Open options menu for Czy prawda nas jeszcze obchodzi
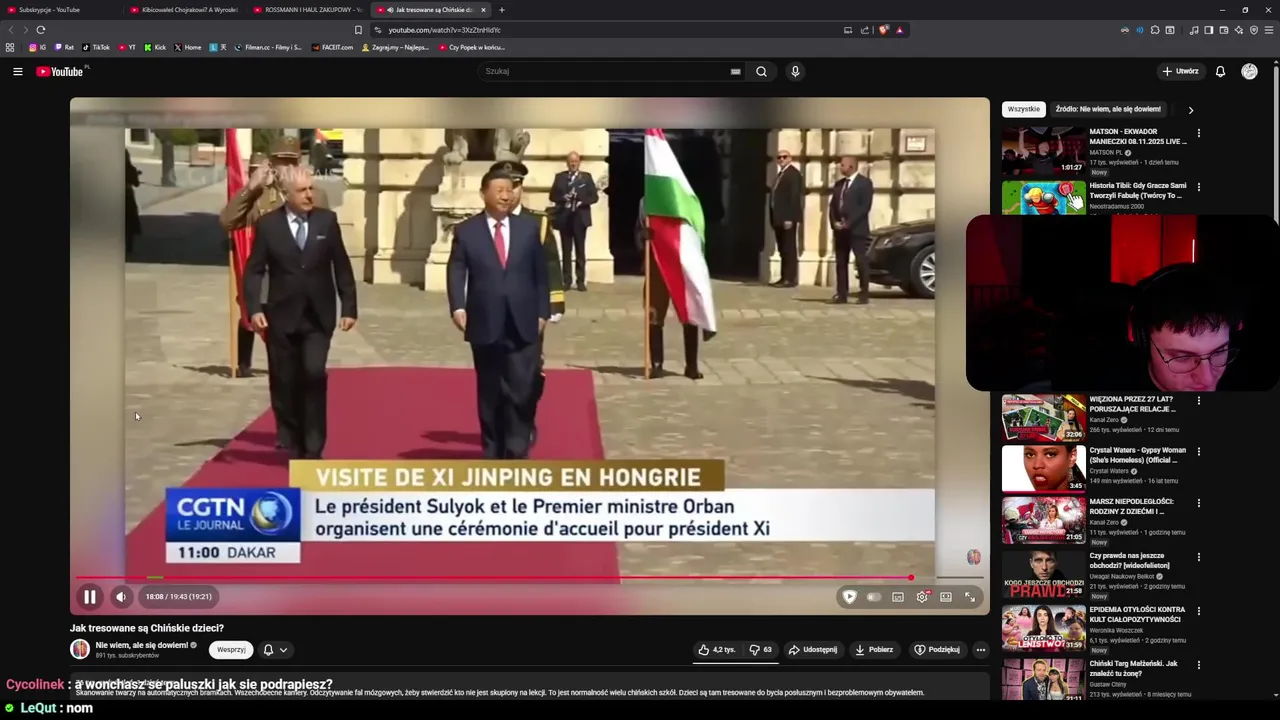Image resolution: width=1280 pixels, height=720 pixels. pos(1199,557)
